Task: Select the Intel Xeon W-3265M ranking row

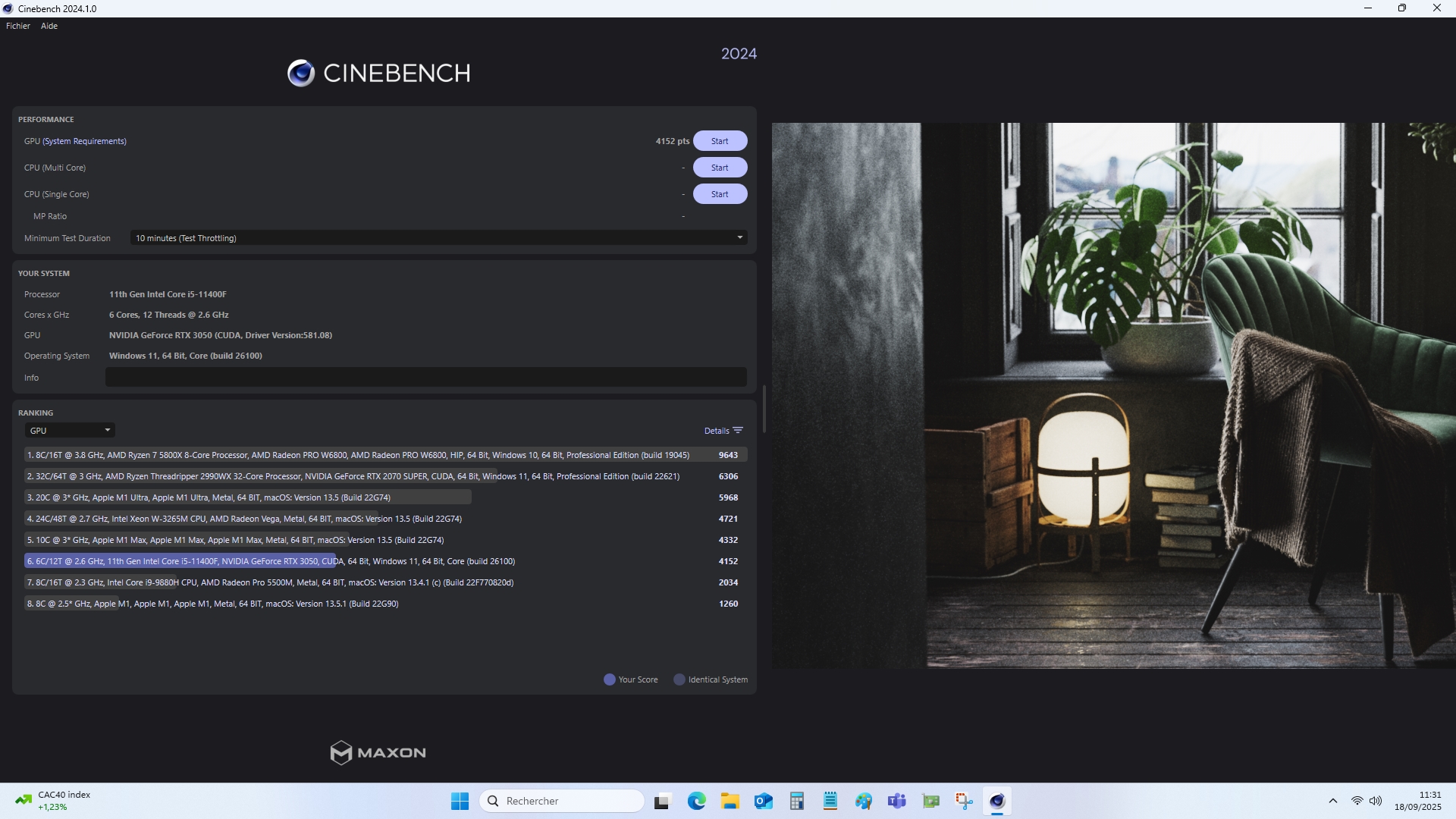Action: click(x=386, y=519)
